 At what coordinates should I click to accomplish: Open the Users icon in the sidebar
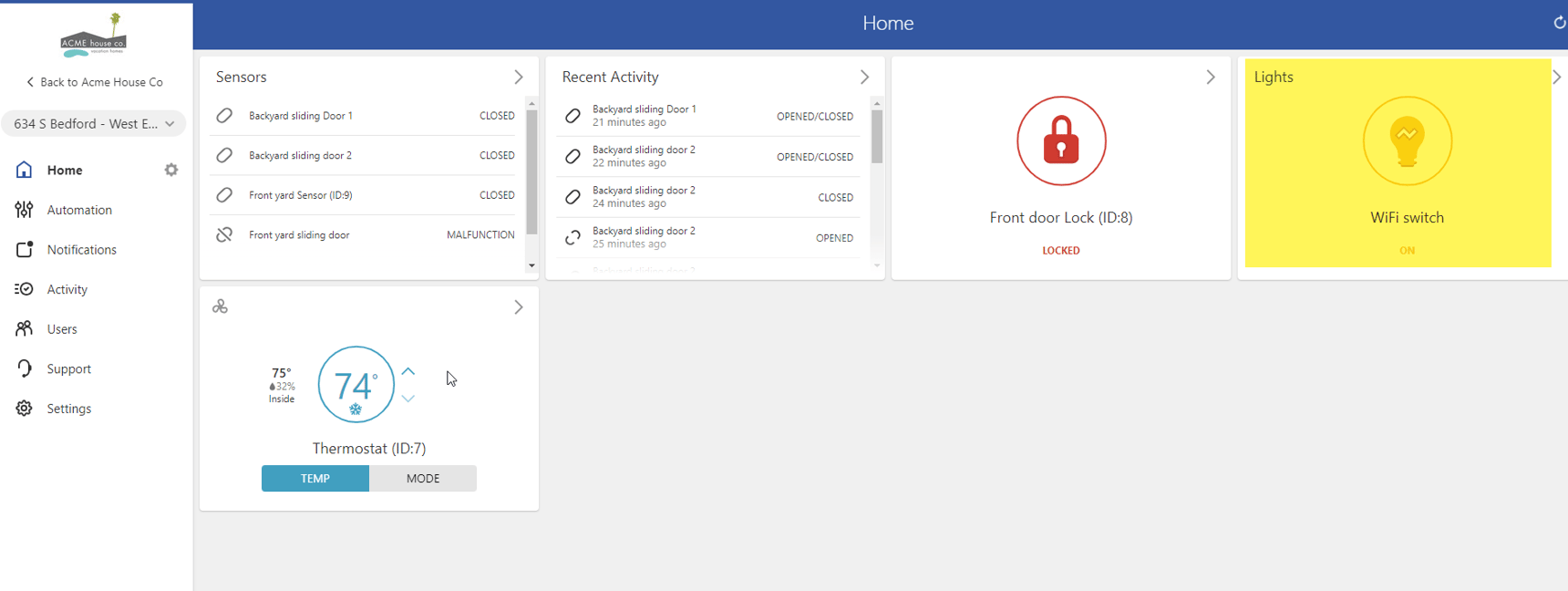click(x=25, y=328)
